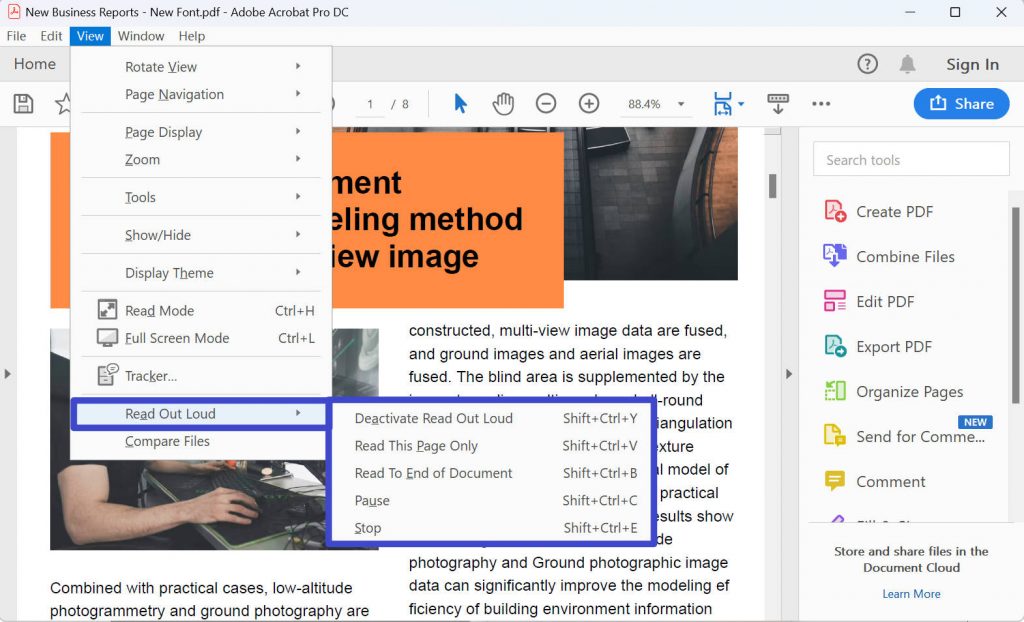Select the Hand tool in the toolbar
Viewport: 1024px width, 622px height.
503,103
